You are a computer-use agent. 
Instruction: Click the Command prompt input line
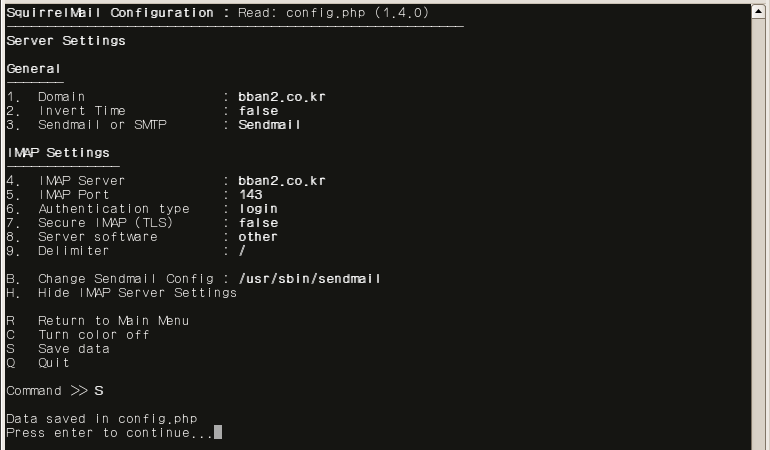[55, 391]
